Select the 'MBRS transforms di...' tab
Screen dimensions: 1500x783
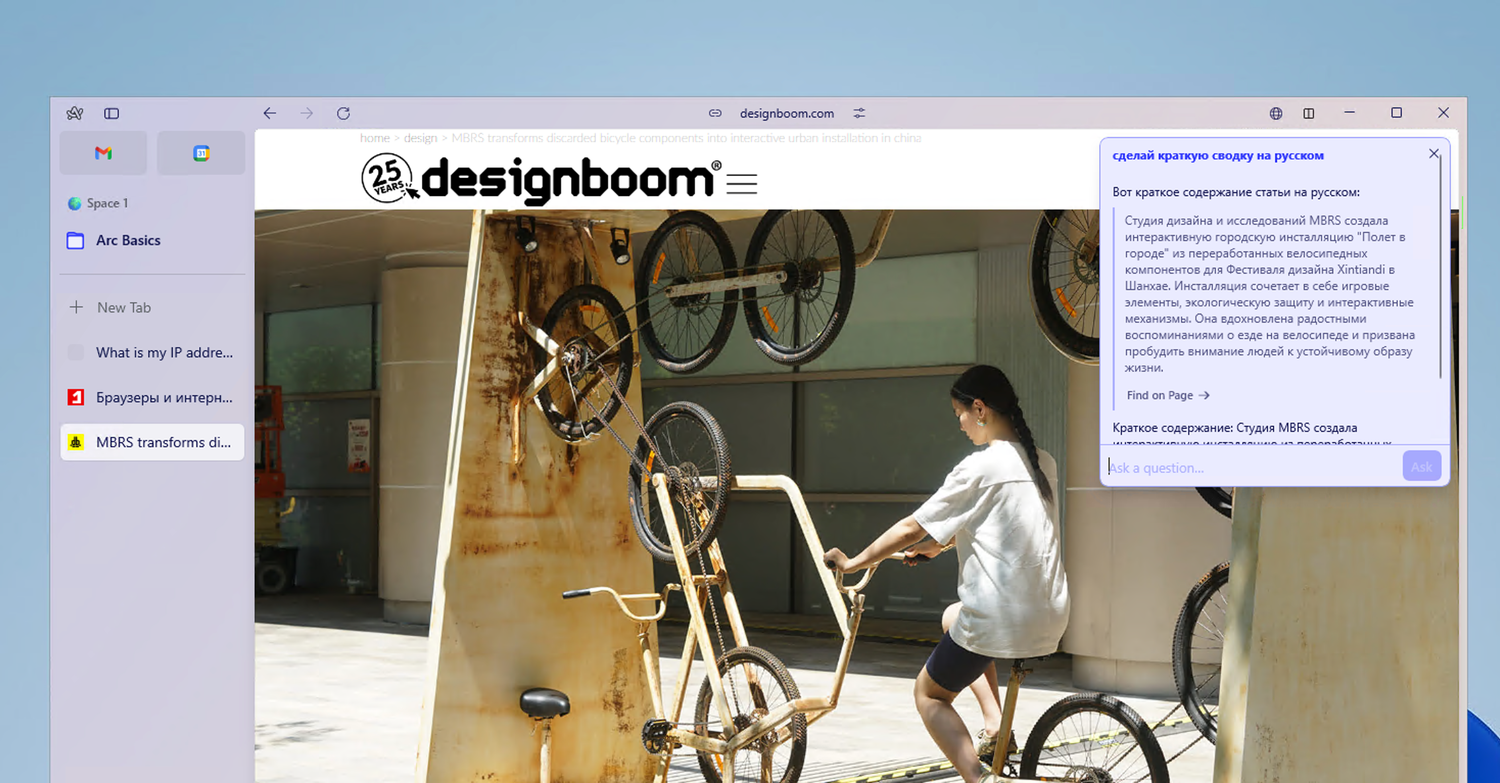152,442
